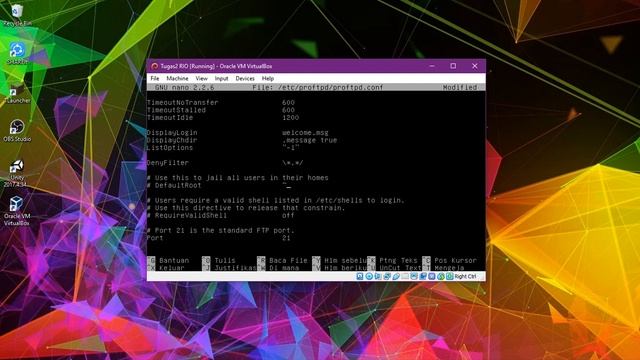Click the TimeoutNoTransfer directive line

[220, 102]
